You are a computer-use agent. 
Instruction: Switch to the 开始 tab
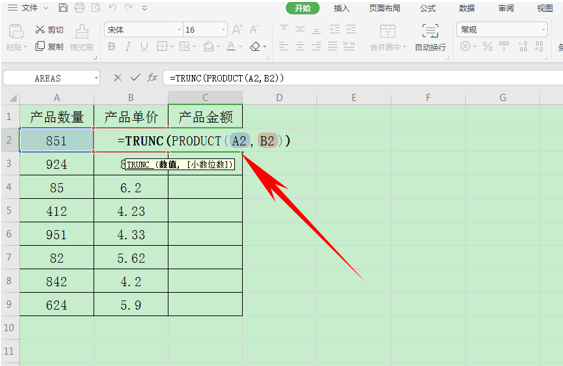click(x=302, y=8)
